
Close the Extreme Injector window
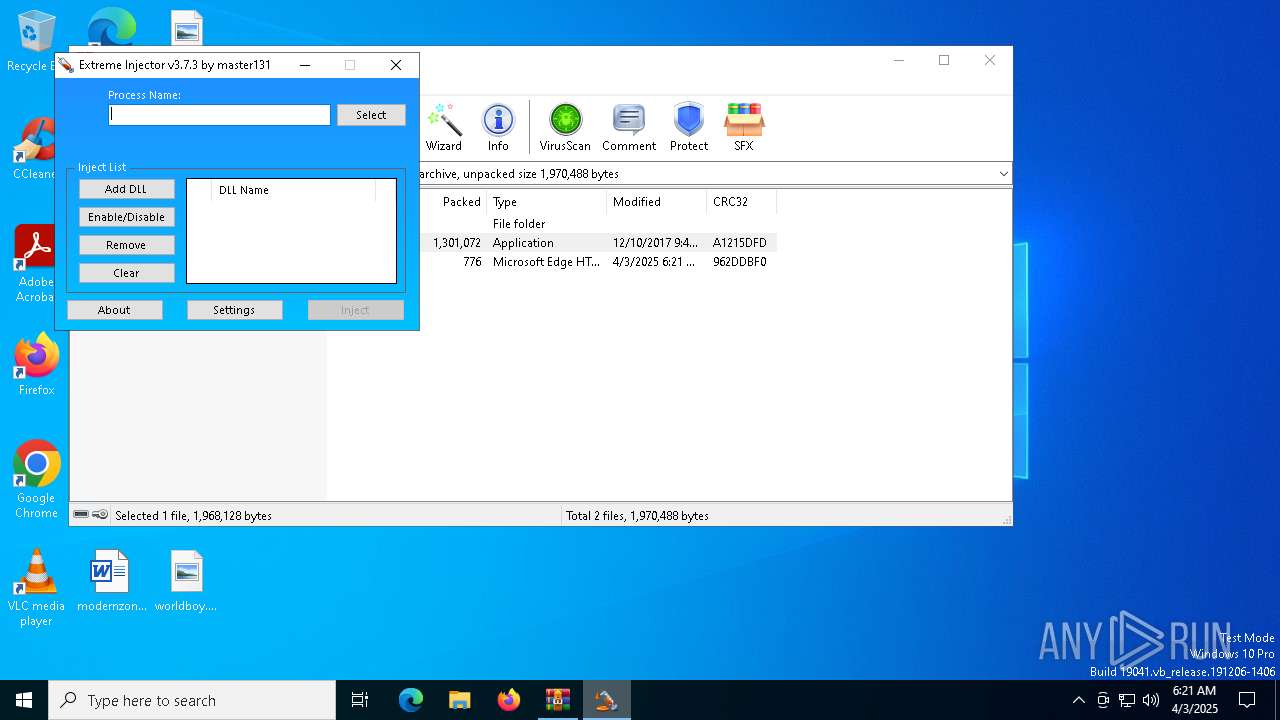tap(396, 65)
